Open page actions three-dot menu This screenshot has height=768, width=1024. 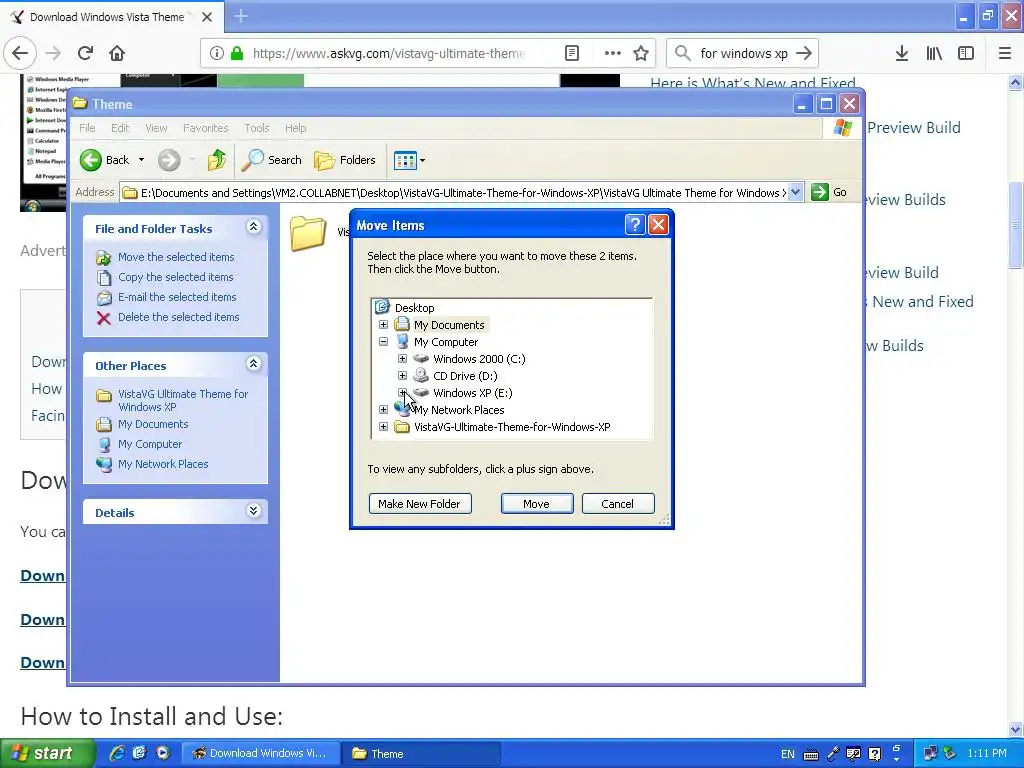[x=612, y=54]
